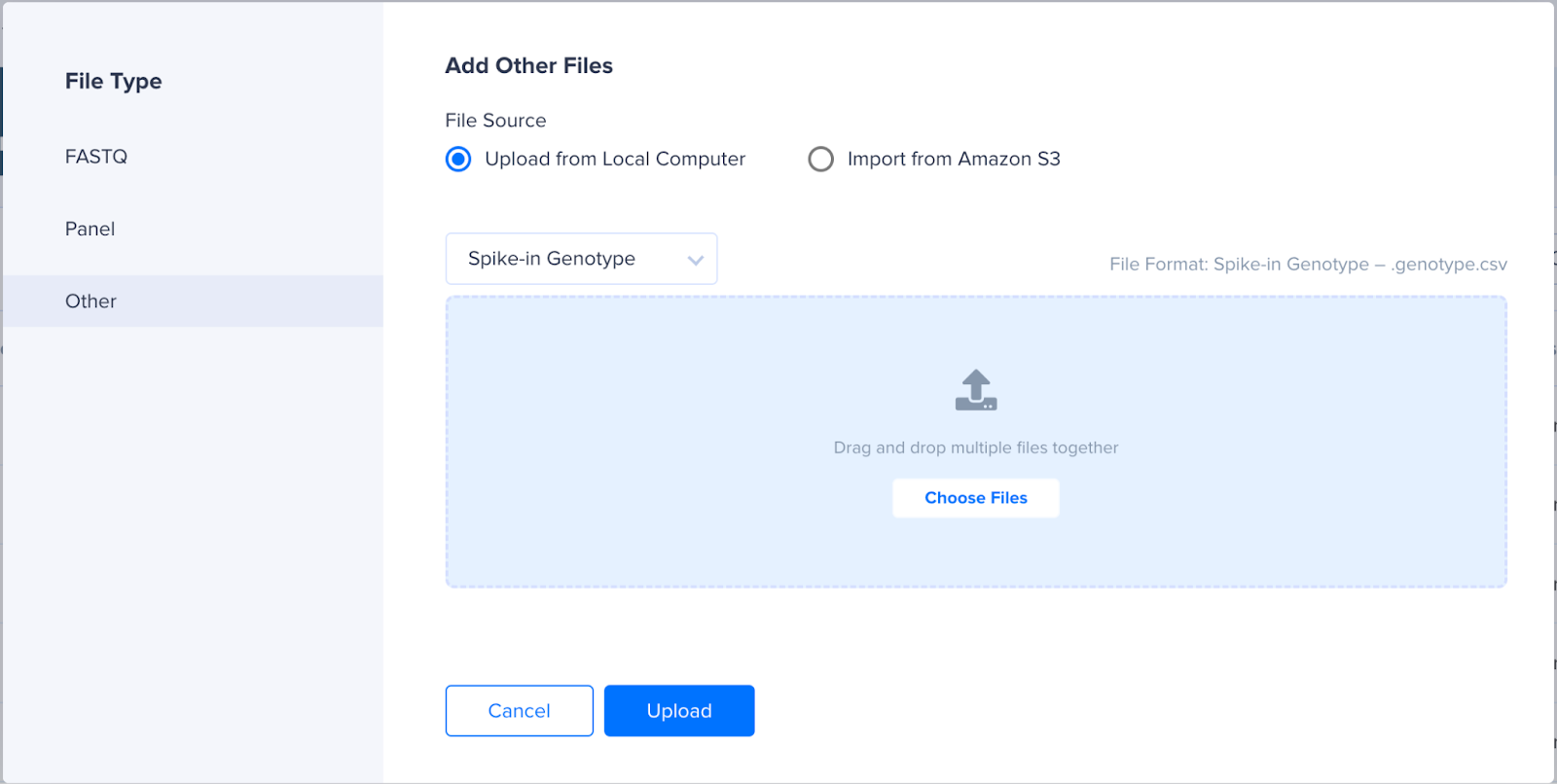Cancel adding other files

click(x=520, y=711)
